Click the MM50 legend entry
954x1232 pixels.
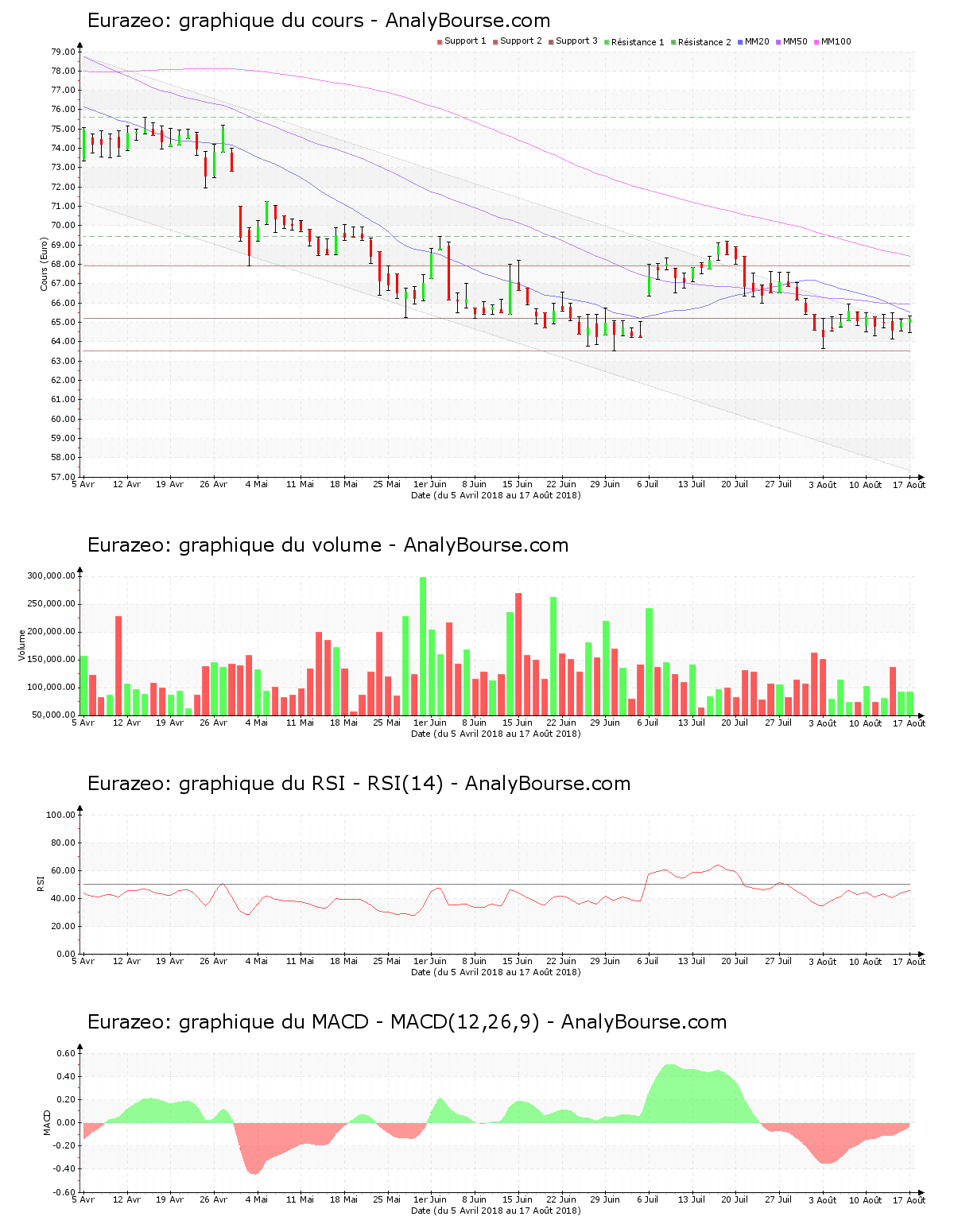[x=792, y=41]
